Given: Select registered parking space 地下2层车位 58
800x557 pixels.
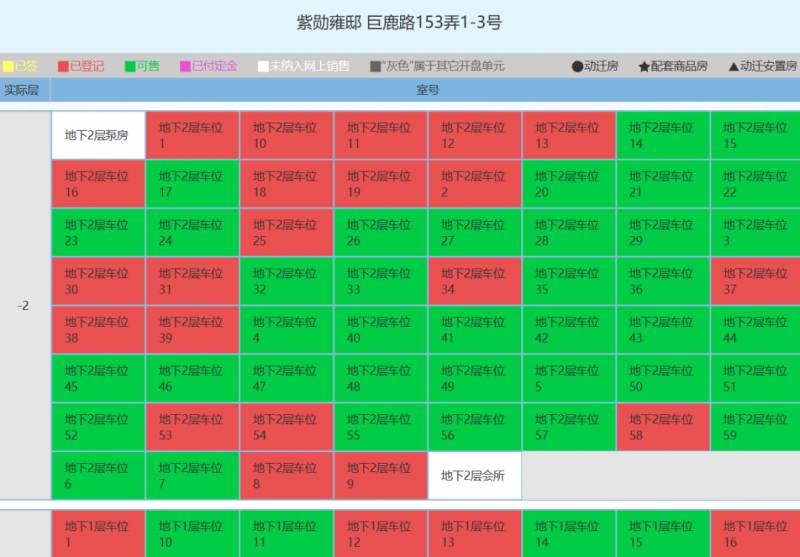Looking at the screenshot, I should [663, 427].
